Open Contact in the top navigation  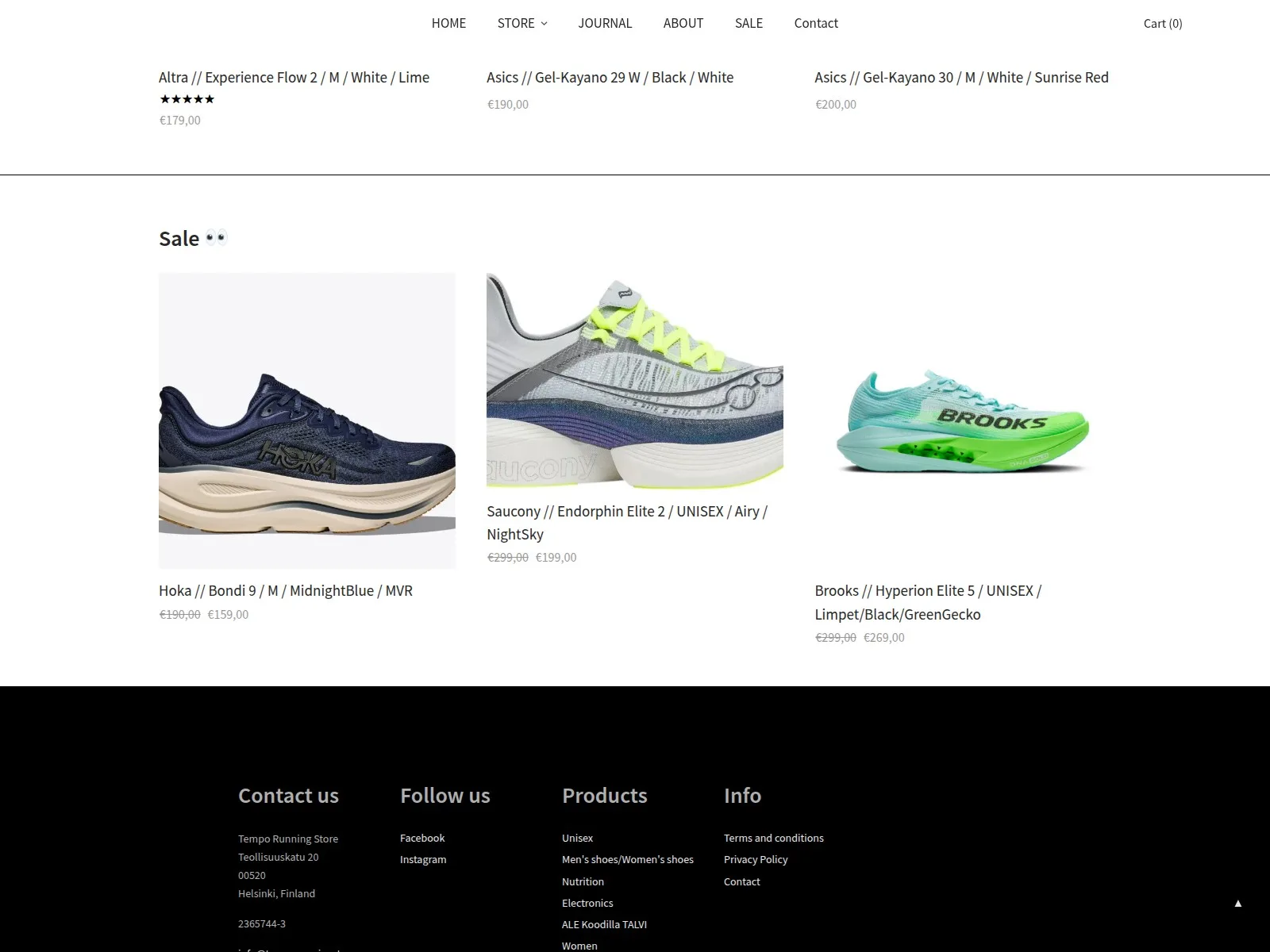tap(816, 23)
